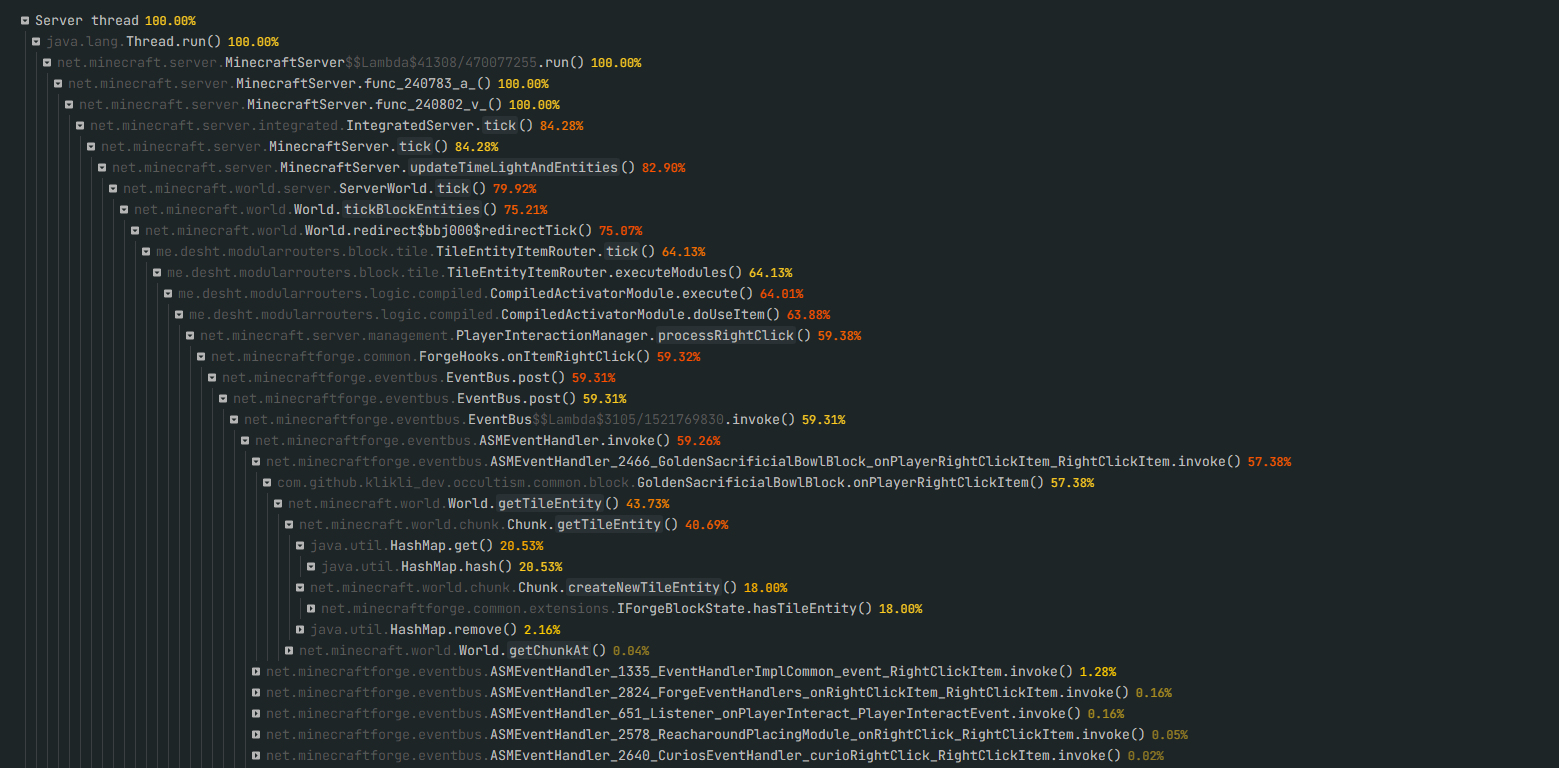Collapse the IntegratedServer.tick() branch

pos(79,124)
